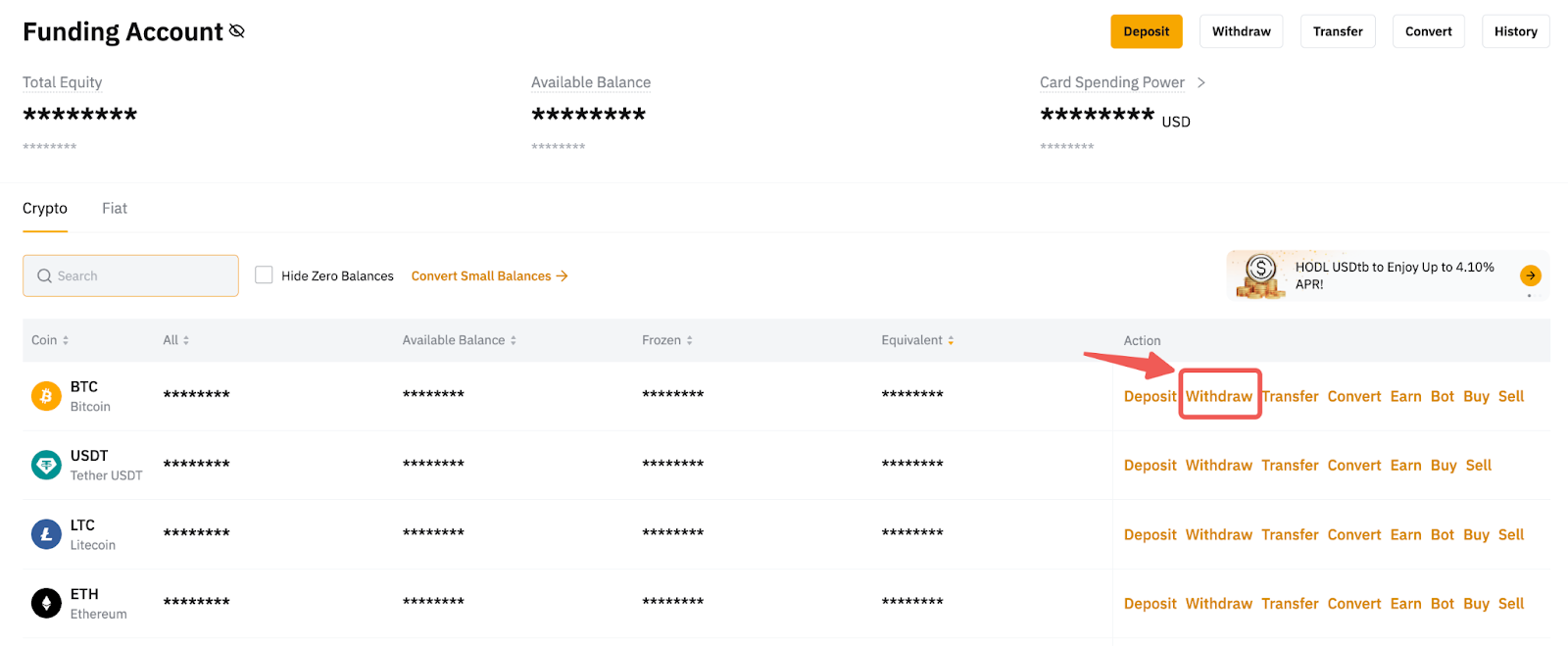Open Convert Small Balances link

click(x=489, y=275)
